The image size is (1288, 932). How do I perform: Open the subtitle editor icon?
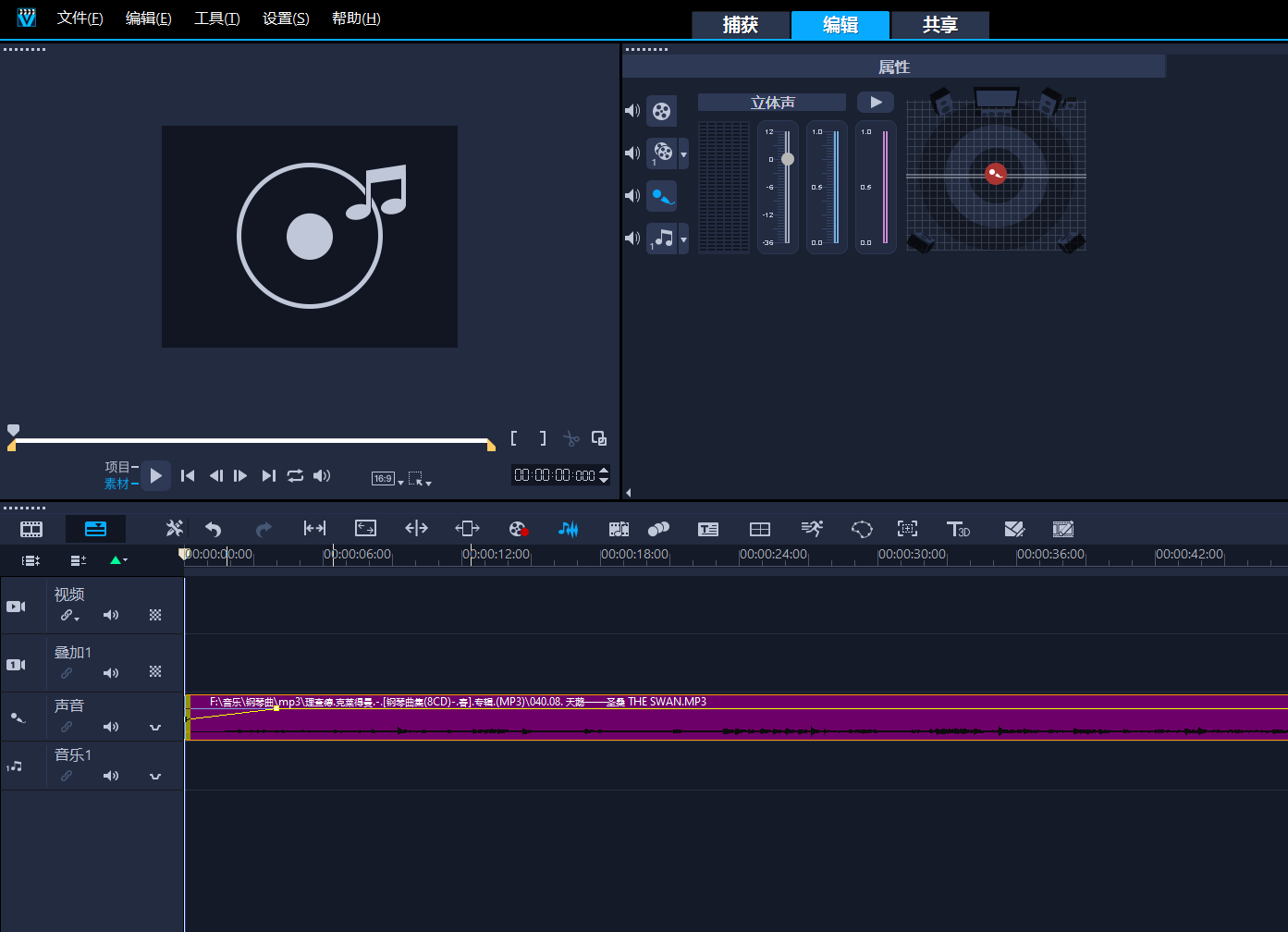tap(708, 529)
